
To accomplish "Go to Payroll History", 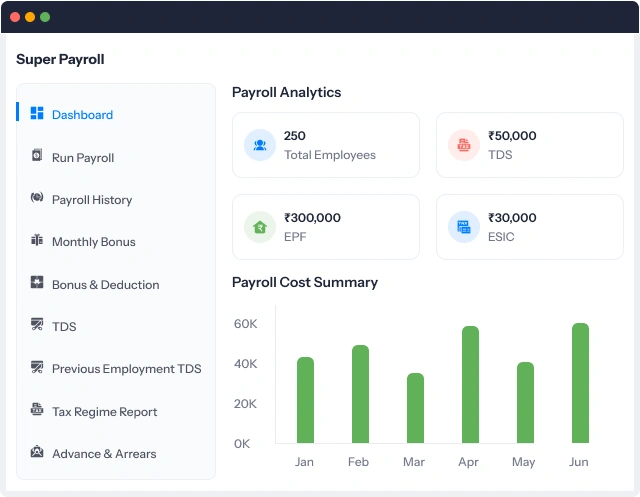I will (x=92, y=200).
